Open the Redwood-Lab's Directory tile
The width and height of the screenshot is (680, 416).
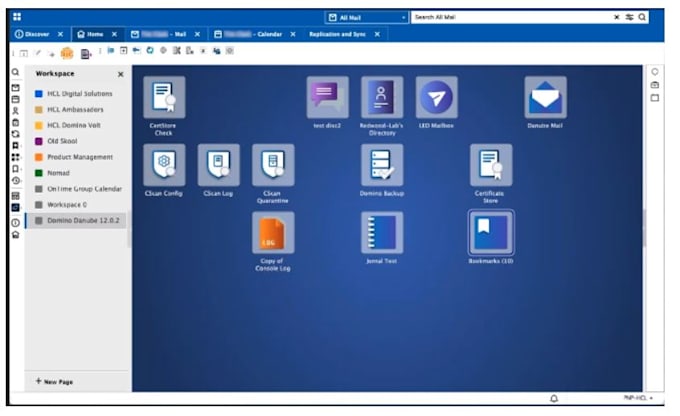coord(382,98)
